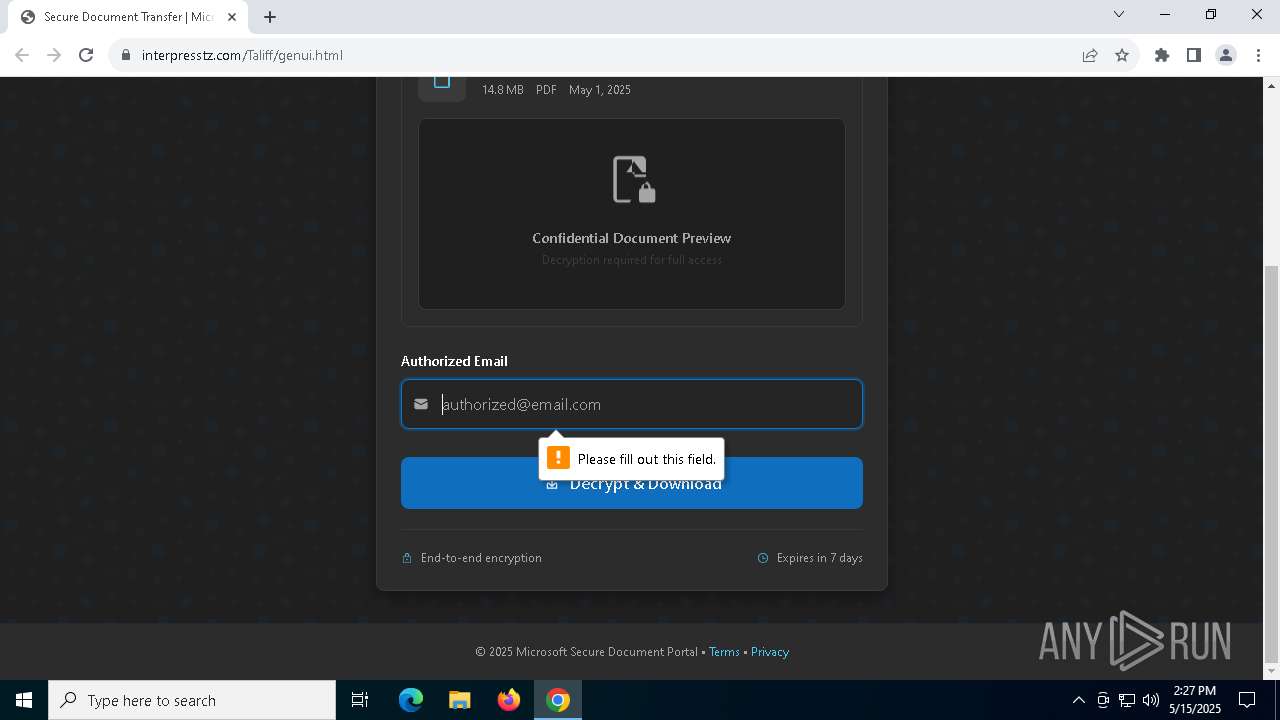This screenshot has height=720, width=1280.
Task: Open the Terms link
Action: tap(724, 652)
